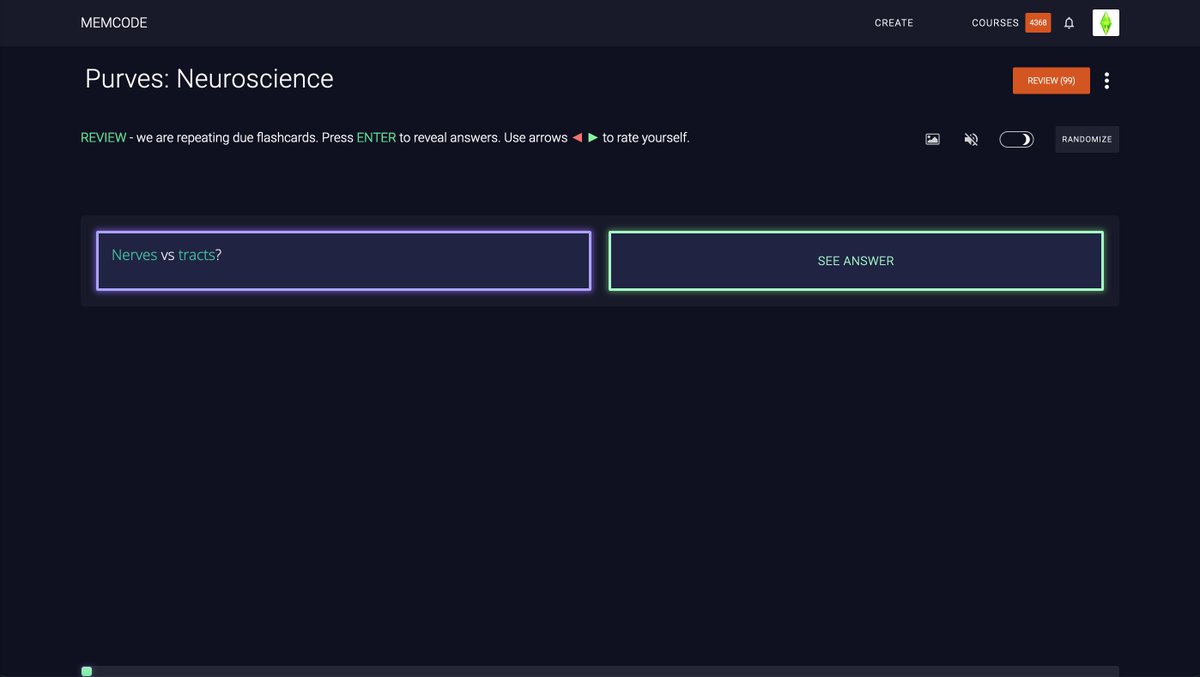
Task: Click the green REVIEW label in instructions
Action: (x=104, y=138)
